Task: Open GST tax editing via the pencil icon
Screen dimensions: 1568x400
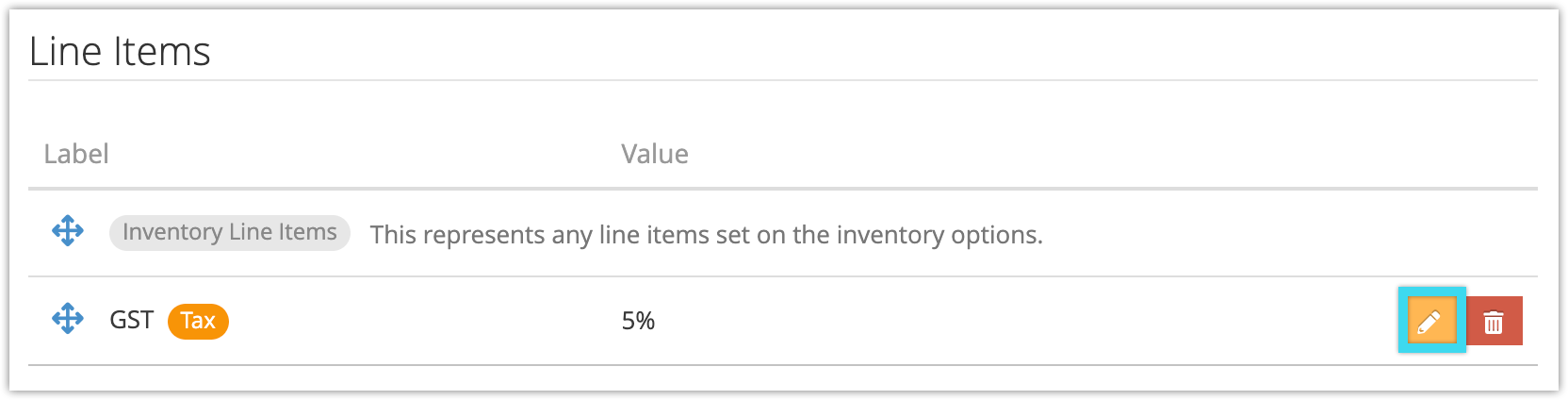Action: coord(1430,321)
